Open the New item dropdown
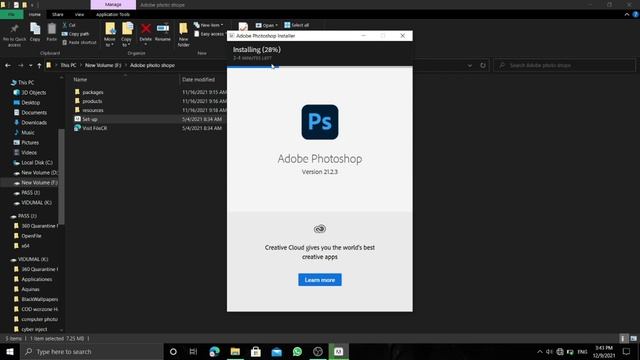Image resolution: width=640 pixels, height=360 pixels. 209,25
